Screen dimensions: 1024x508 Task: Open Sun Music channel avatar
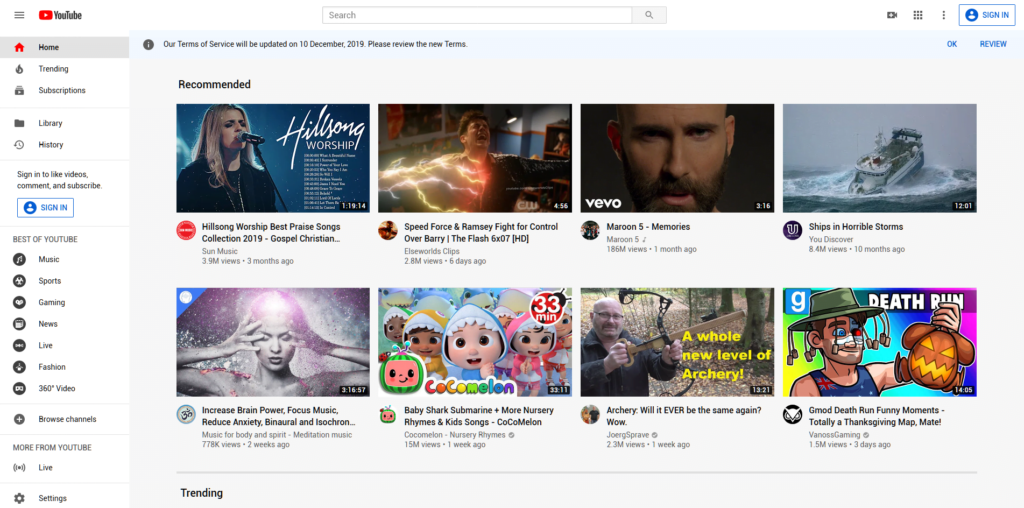click(x=186, y=230)
